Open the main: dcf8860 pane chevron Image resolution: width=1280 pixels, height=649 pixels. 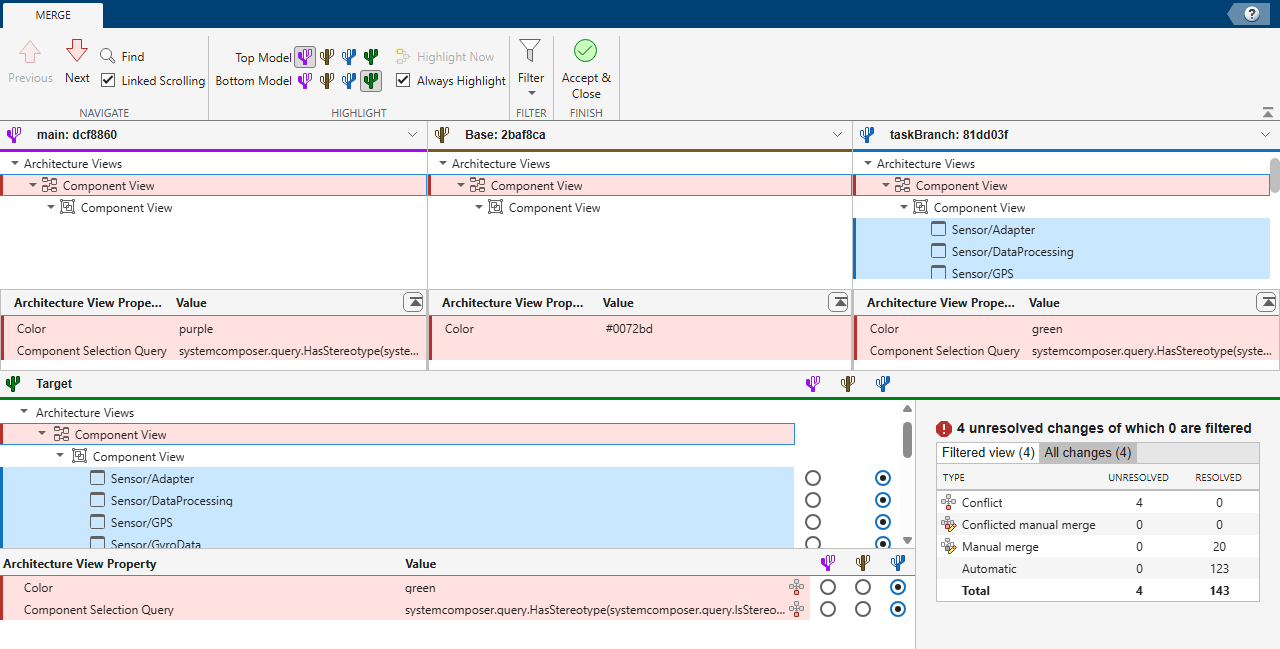(x=413, y=135)
